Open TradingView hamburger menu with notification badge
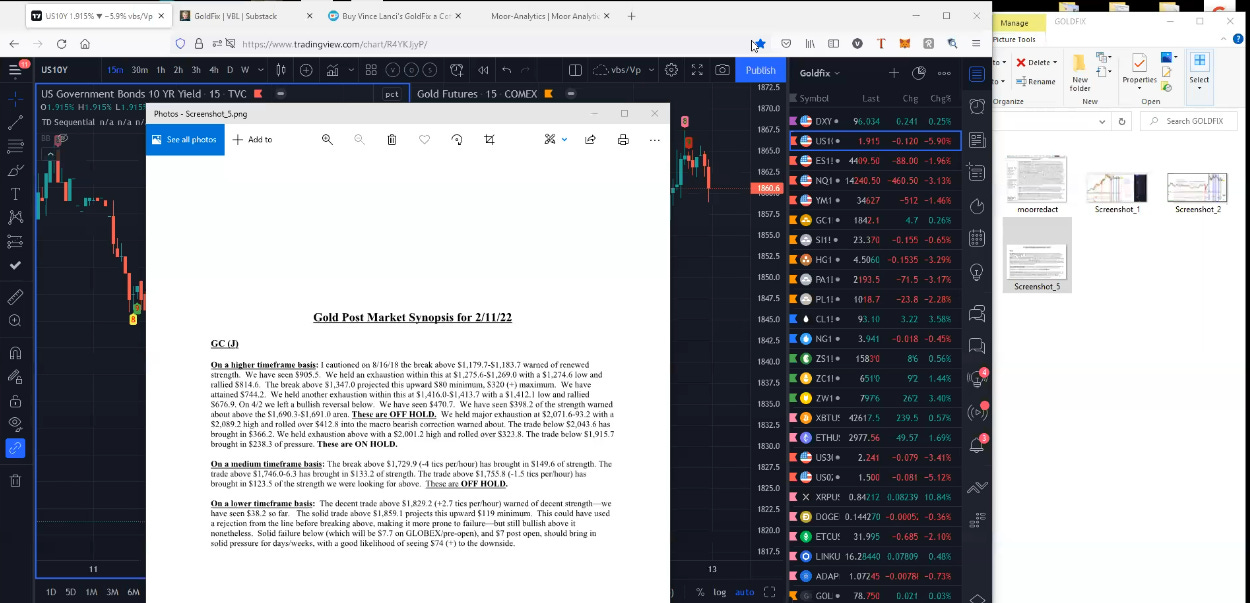 [16, 69]
